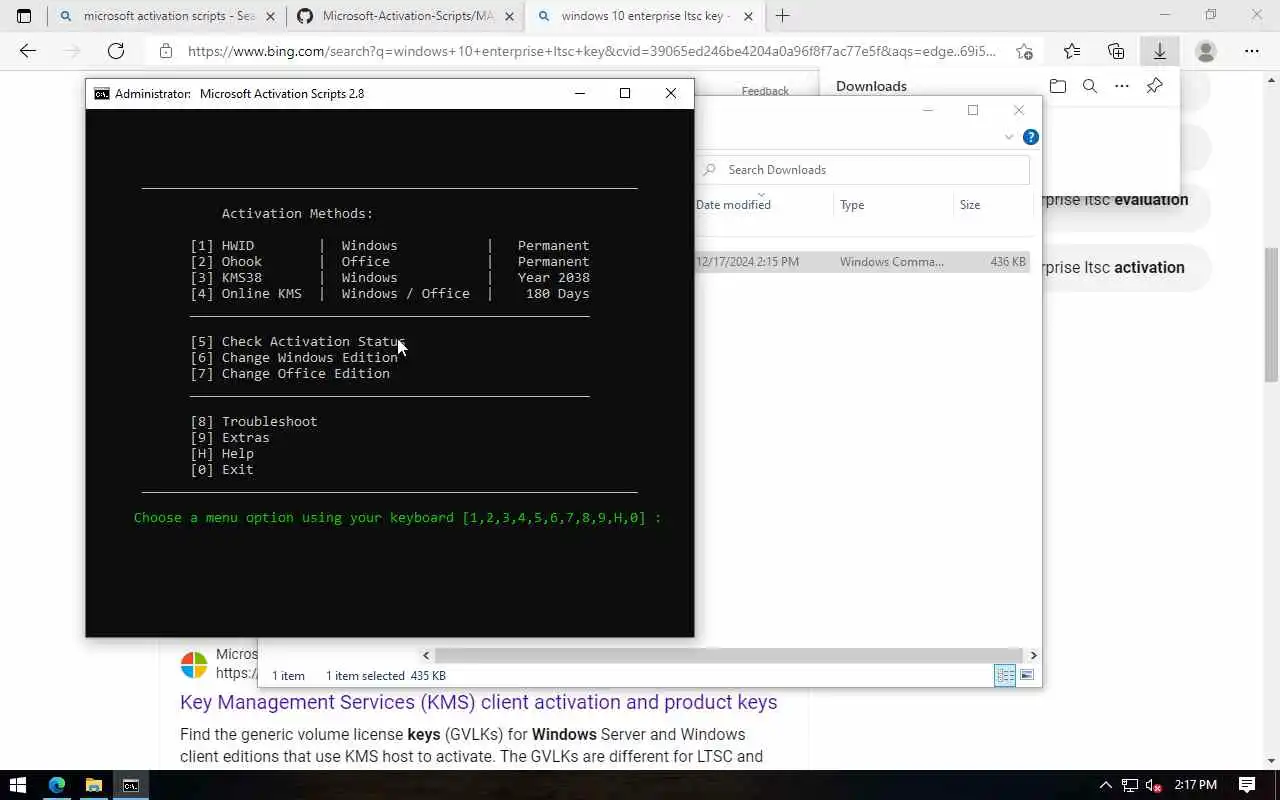
Task: Refresh the Bing page
Action: click(116, 51)
